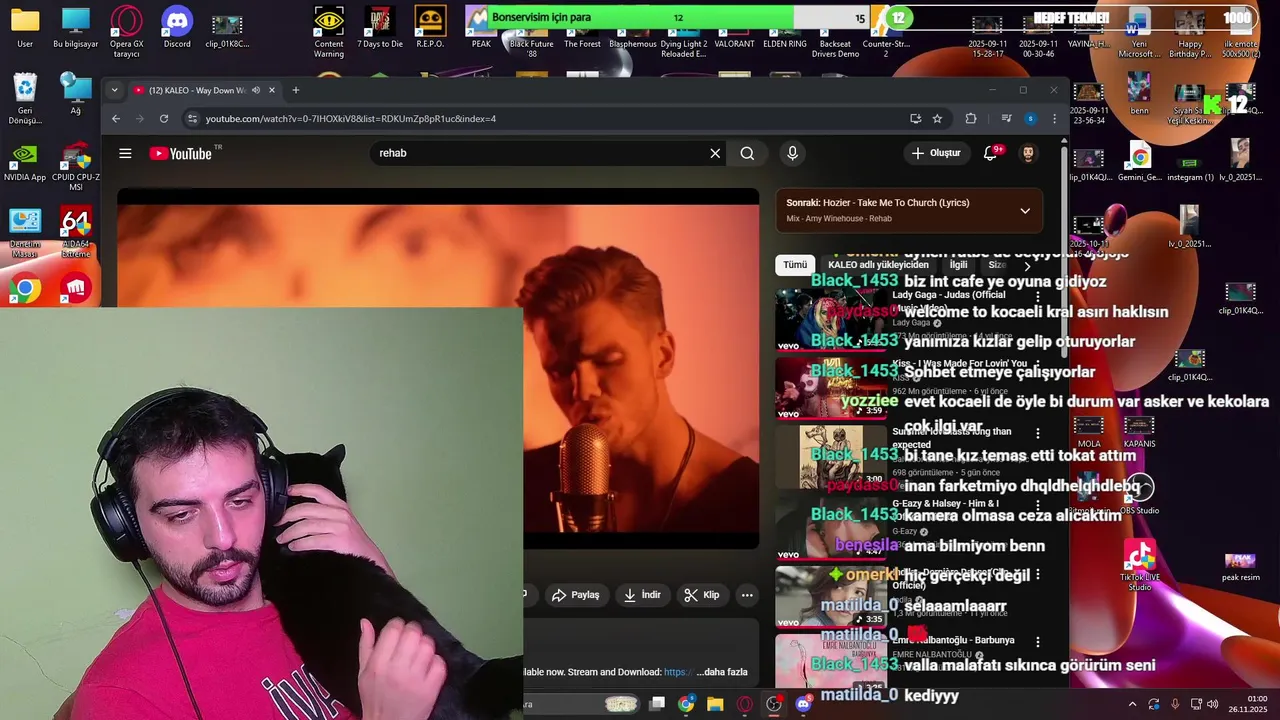
Task: Clear the 'rehab' search query
Action: click(715, 153)
